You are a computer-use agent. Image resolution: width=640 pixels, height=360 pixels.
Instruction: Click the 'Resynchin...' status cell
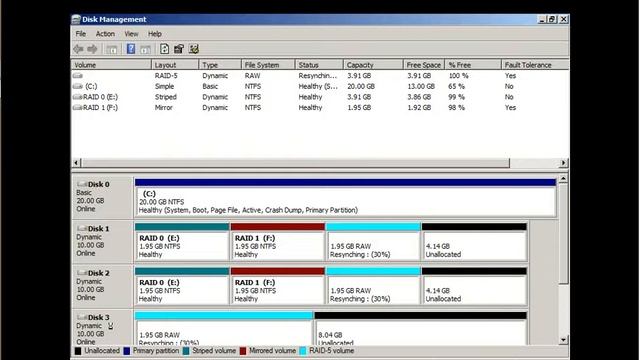(318, 76)
